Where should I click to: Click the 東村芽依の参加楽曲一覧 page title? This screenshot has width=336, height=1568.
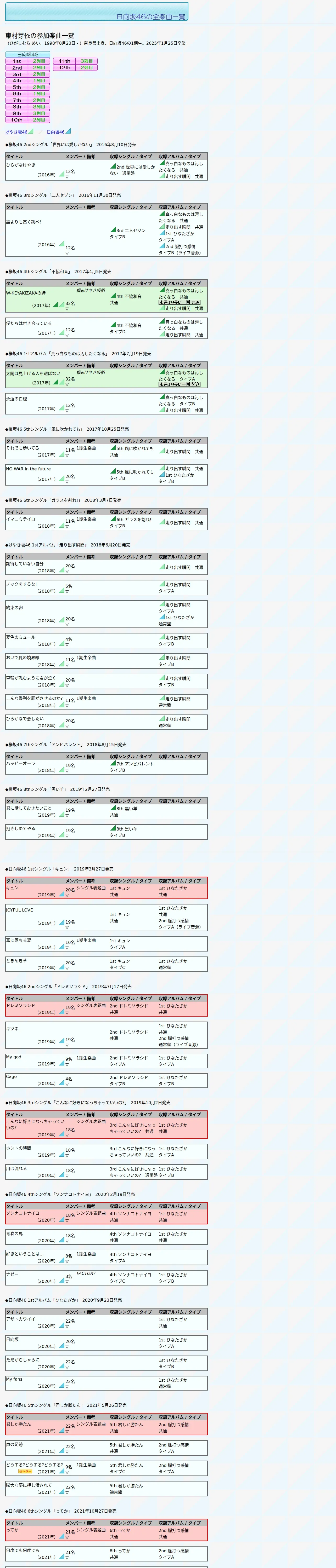40,36
